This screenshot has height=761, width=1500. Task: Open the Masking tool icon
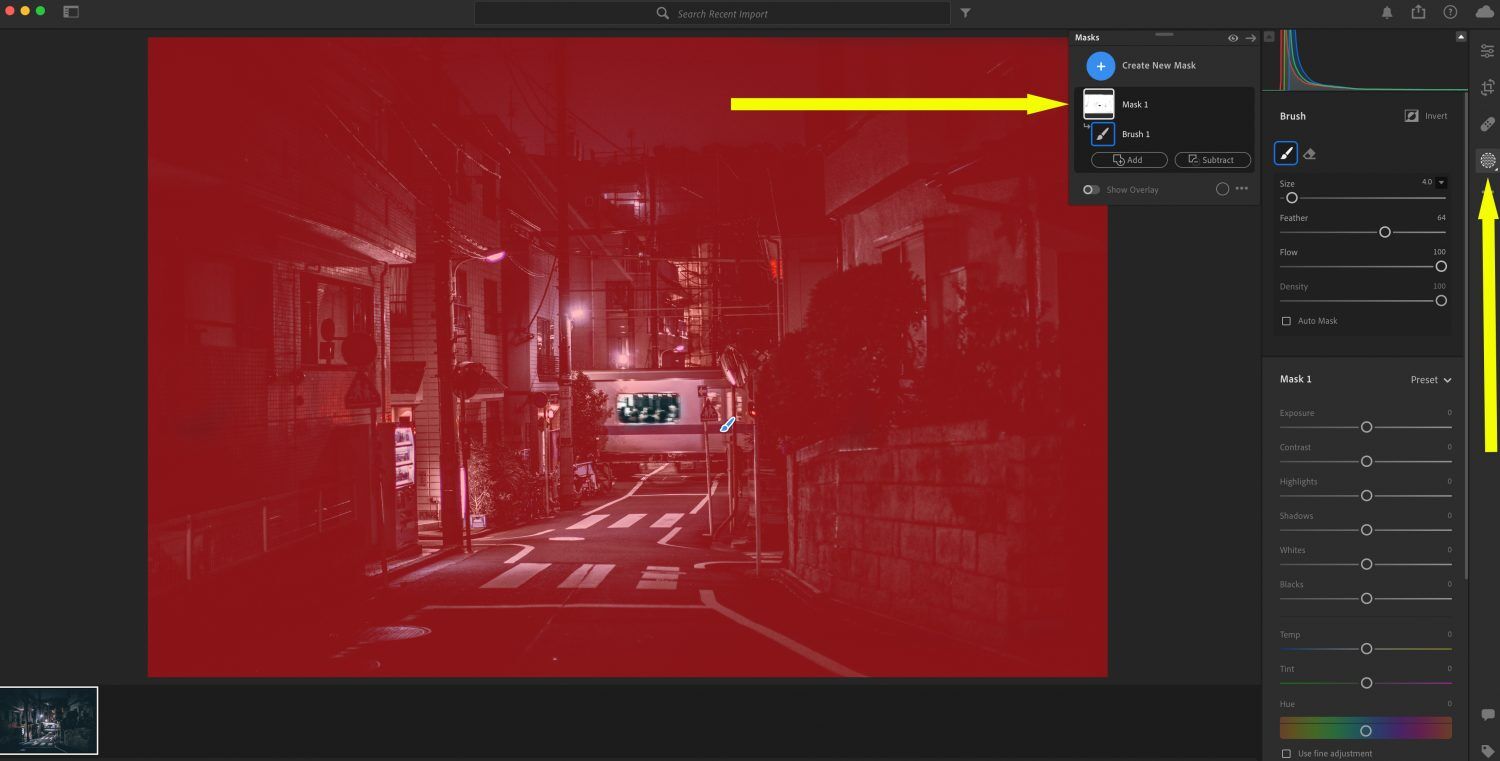point(1487,160)
